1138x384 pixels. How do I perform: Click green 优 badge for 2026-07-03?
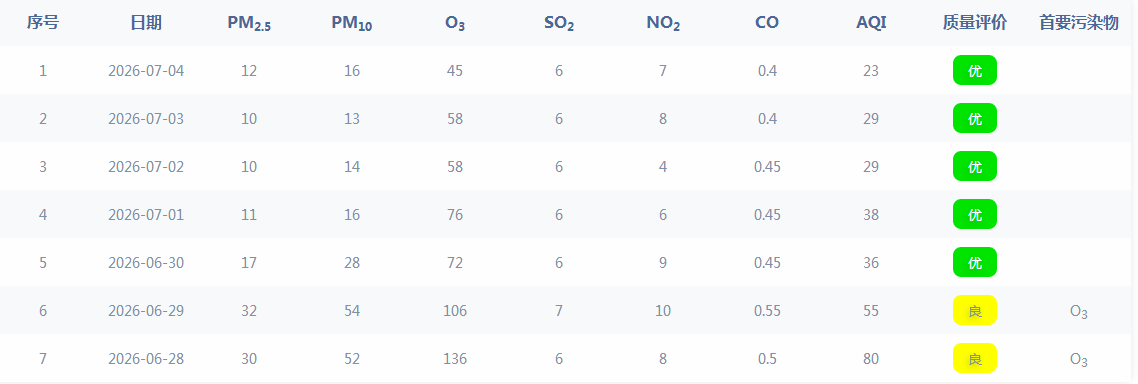pyautogui.click(x=975, y=118)
